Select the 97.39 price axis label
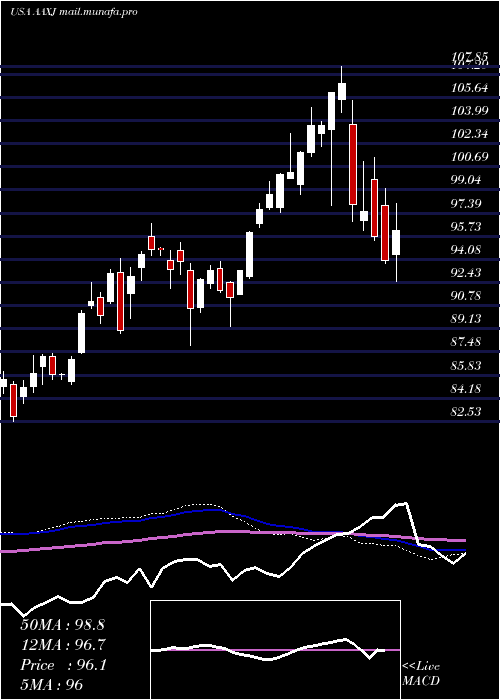 pyautogui.click(x=466, y=204)
